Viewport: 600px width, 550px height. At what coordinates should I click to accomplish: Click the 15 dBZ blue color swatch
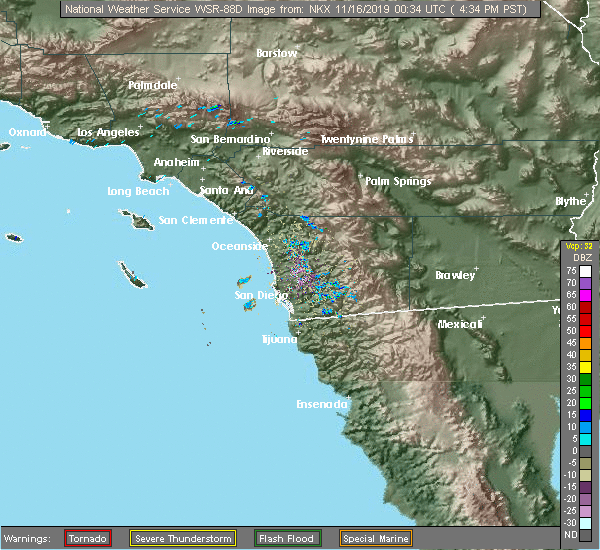tap(585, 415)
